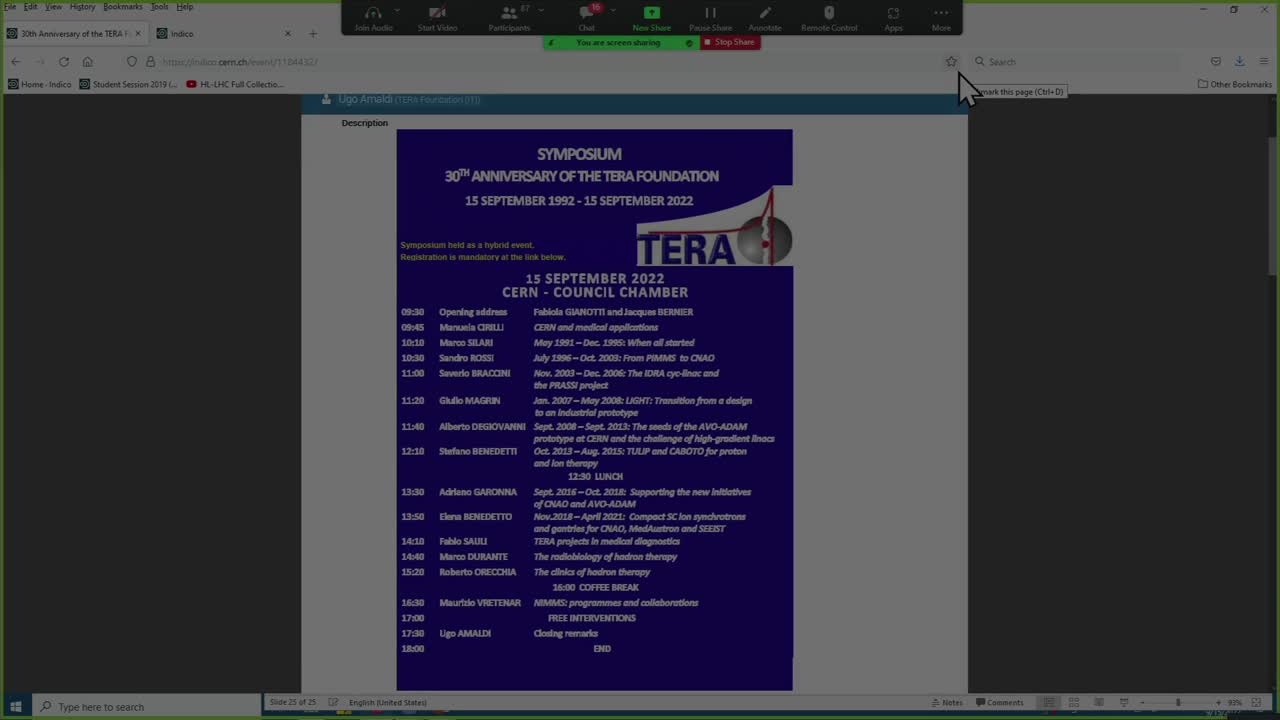Open the Zoom Participants panel
Viewport: 1280px width, 720px height.
[509, 18]
